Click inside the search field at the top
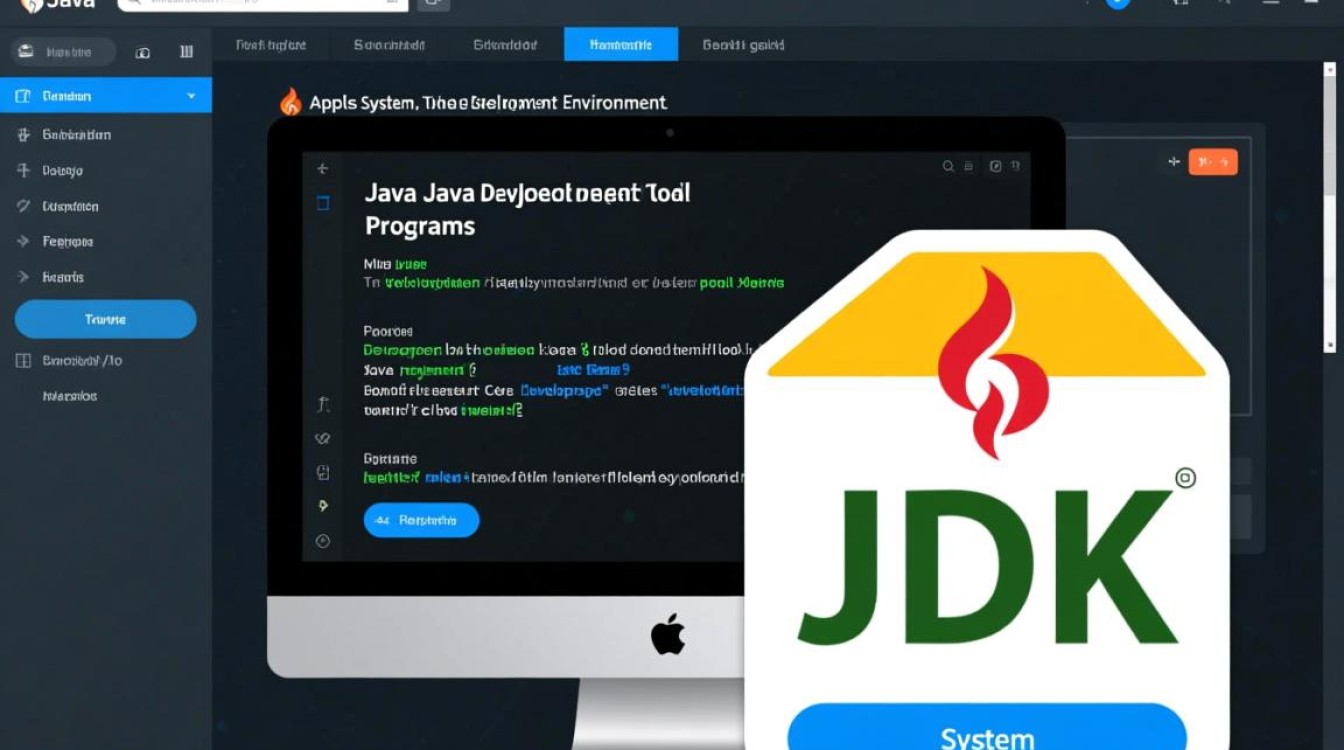The image size is (1344, 750). [x=262, y=4]
